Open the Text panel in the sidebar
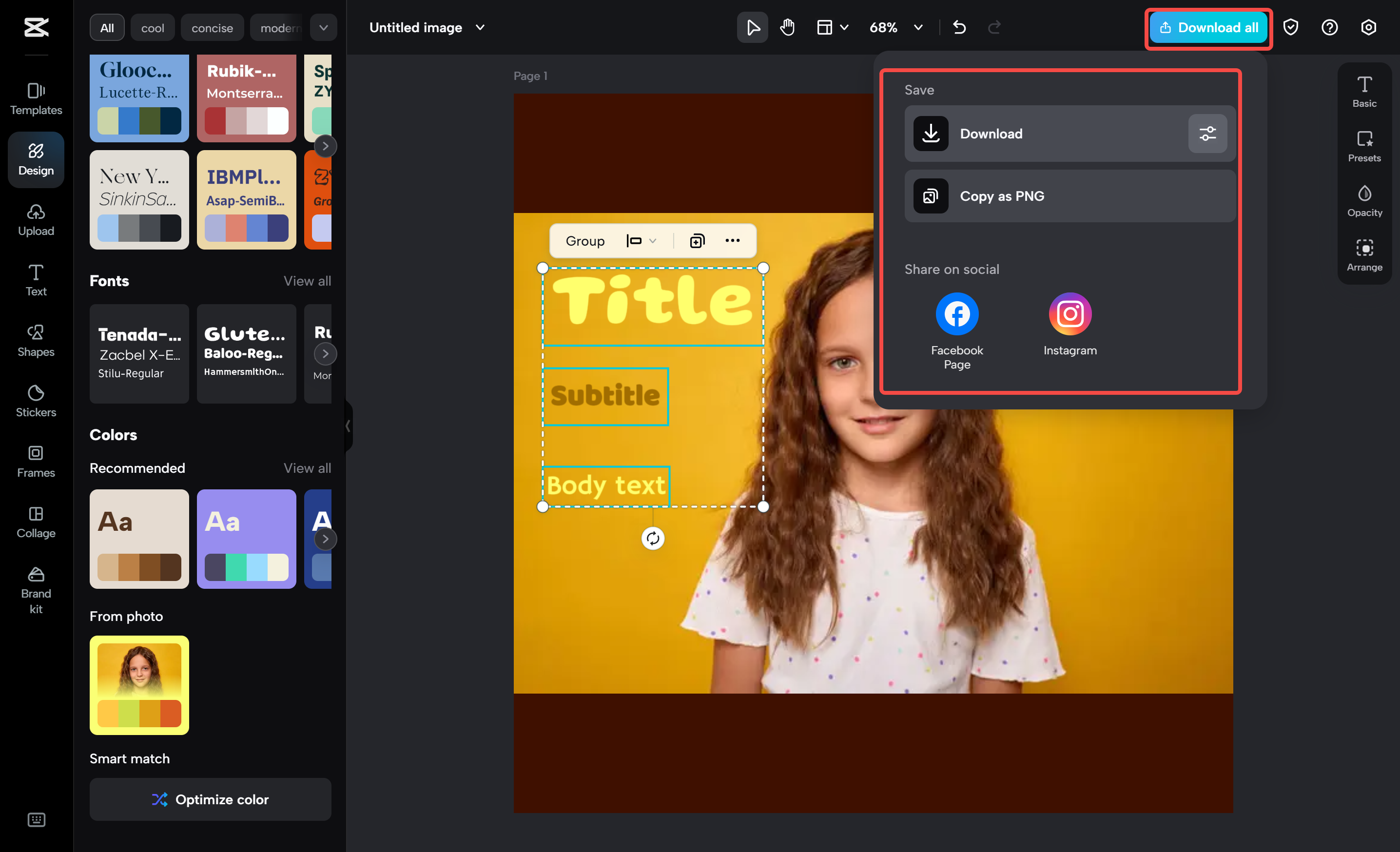Screen dimensions: 1400x852 click(35, 279)
